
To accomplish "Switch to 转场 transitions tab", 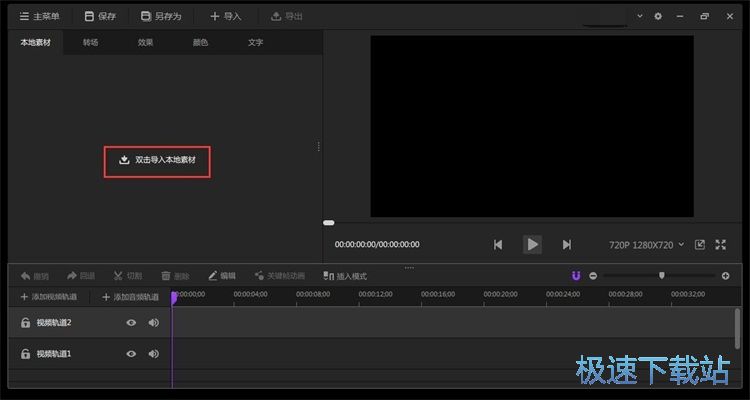I will click(90, 43).
